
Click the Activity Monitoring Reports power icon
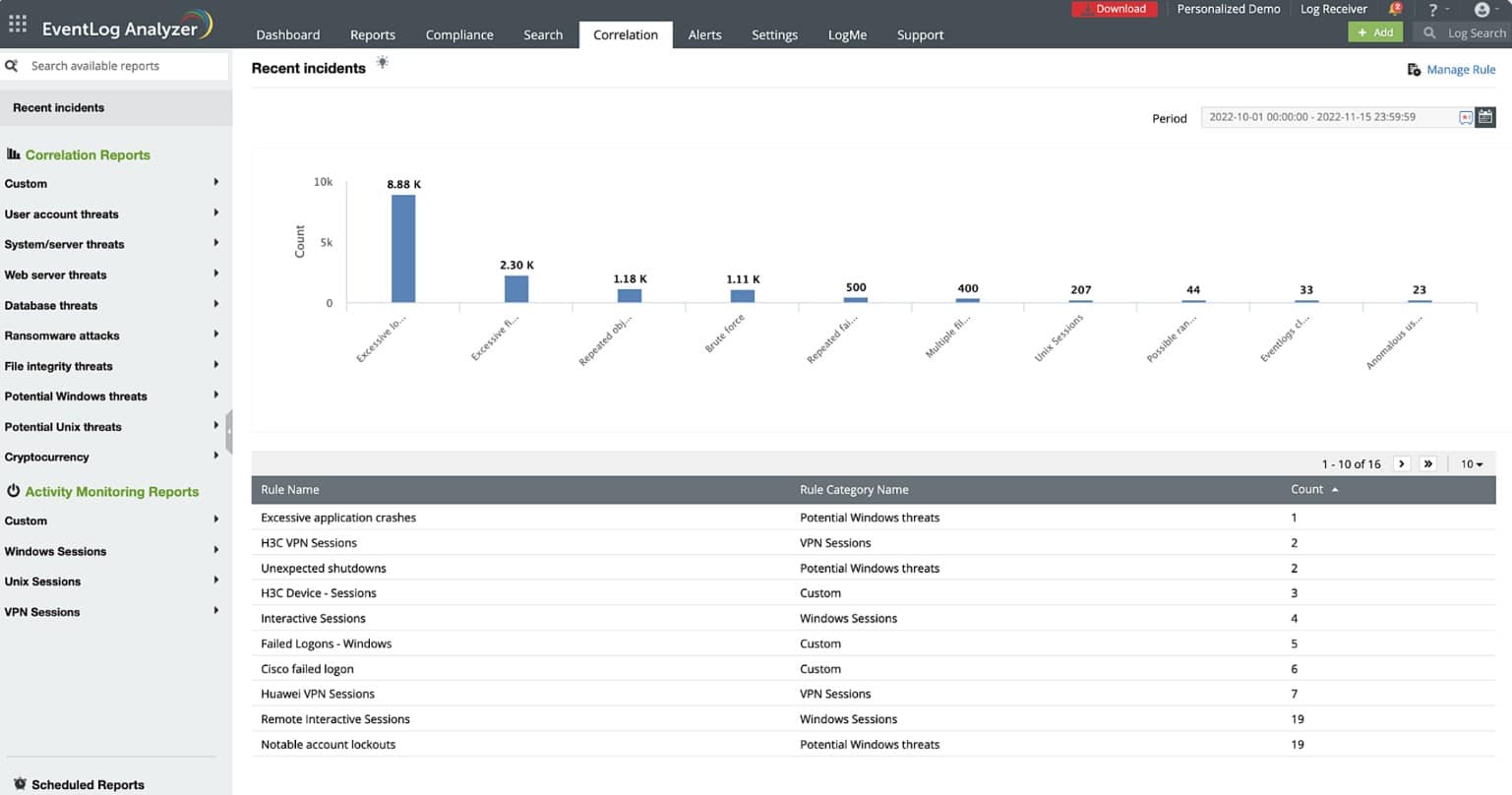click(x=14, y=490)
